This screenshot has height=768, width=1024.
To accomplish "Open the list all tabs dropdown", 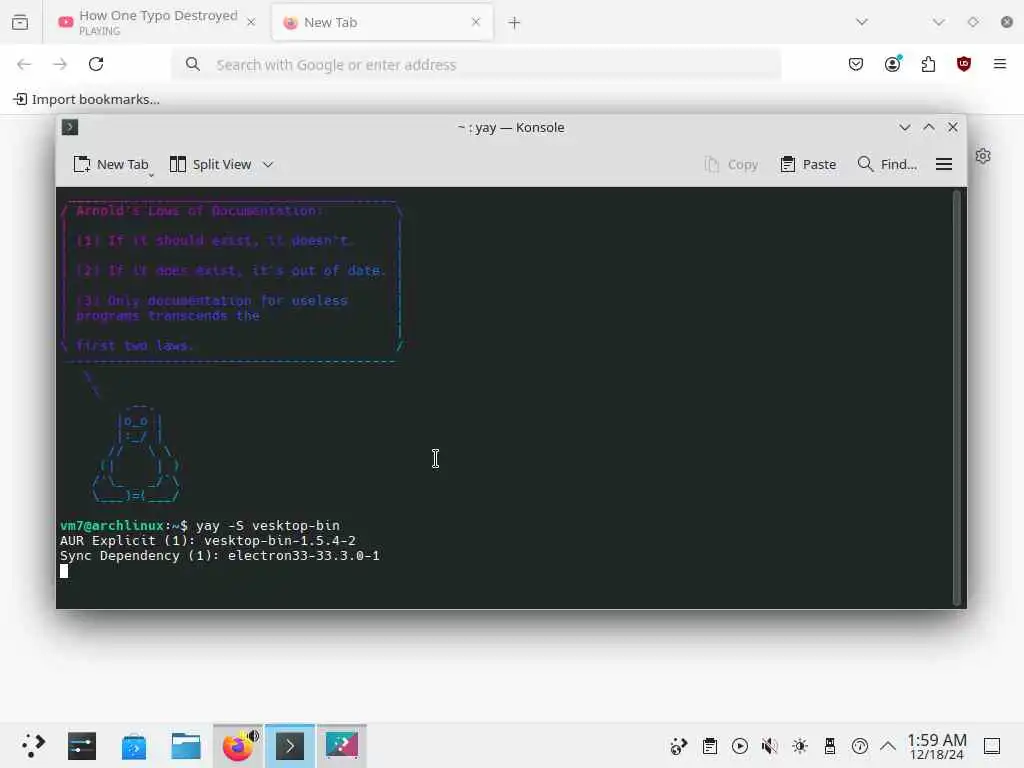I will 862,22.
